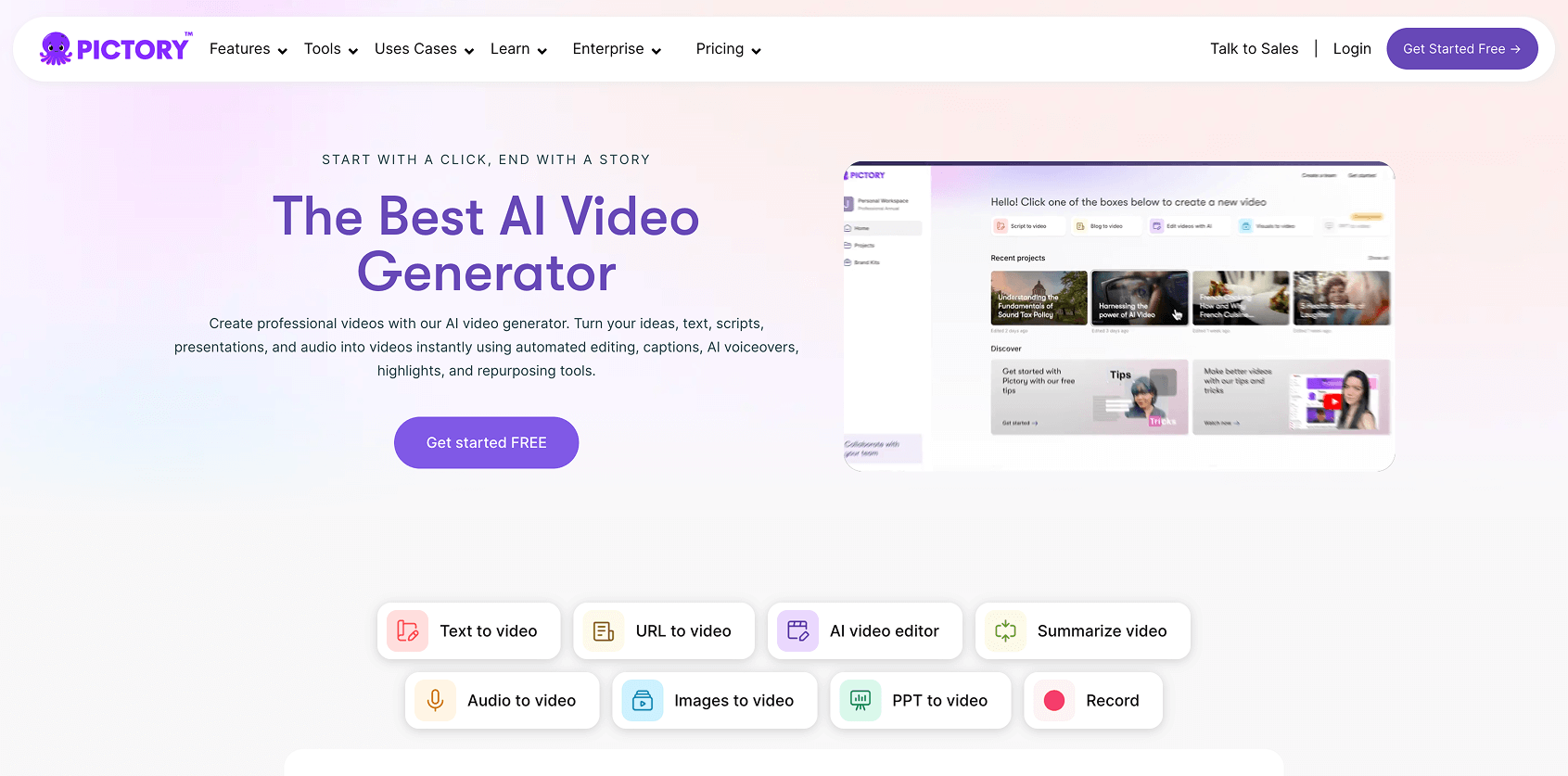Click the Visuals to video icon in preview
Screen dimensions: 1568x776
[x=1245, y=225]
